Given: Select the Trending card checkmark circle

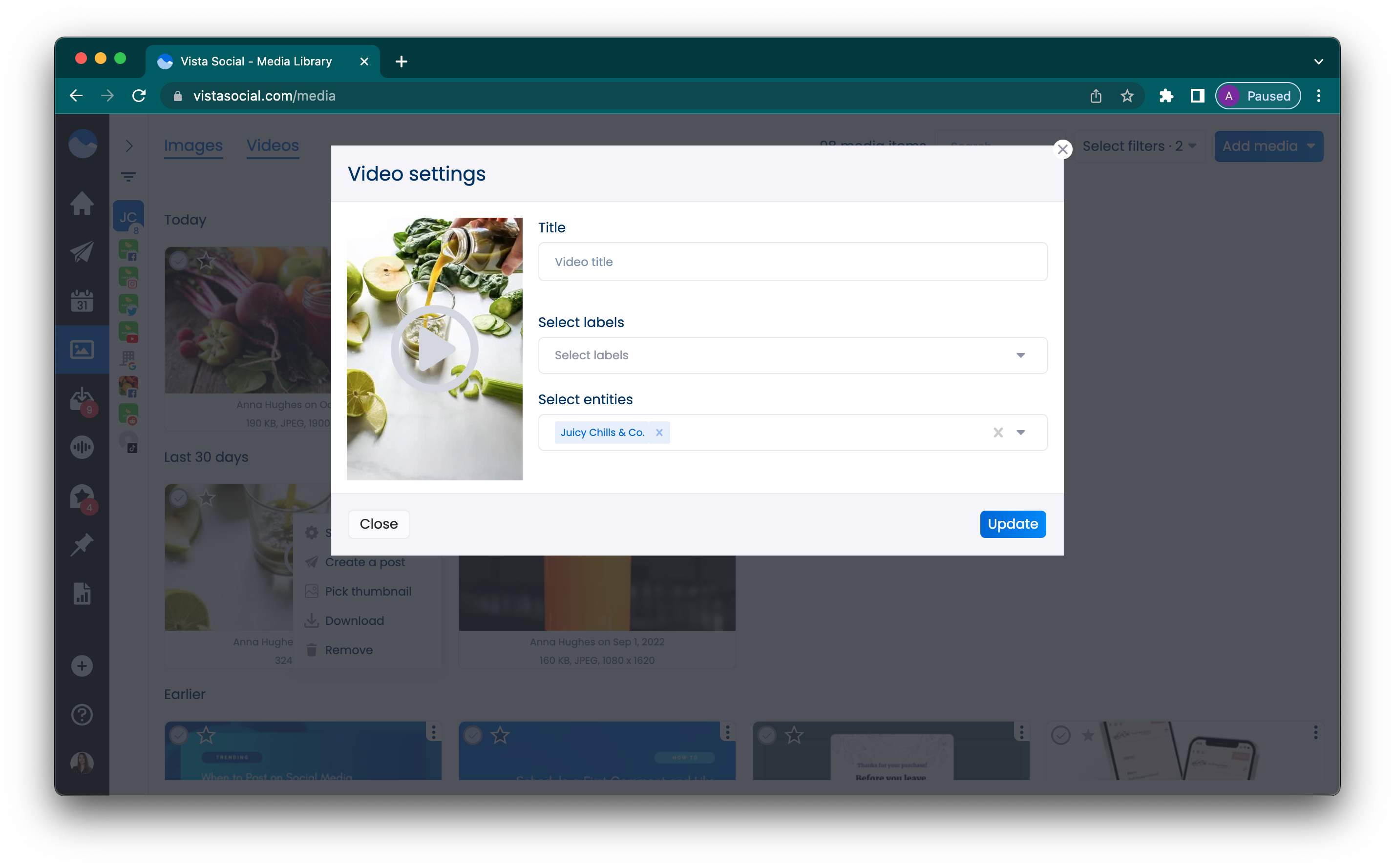Looking at the screenshot, I should 179,735.
